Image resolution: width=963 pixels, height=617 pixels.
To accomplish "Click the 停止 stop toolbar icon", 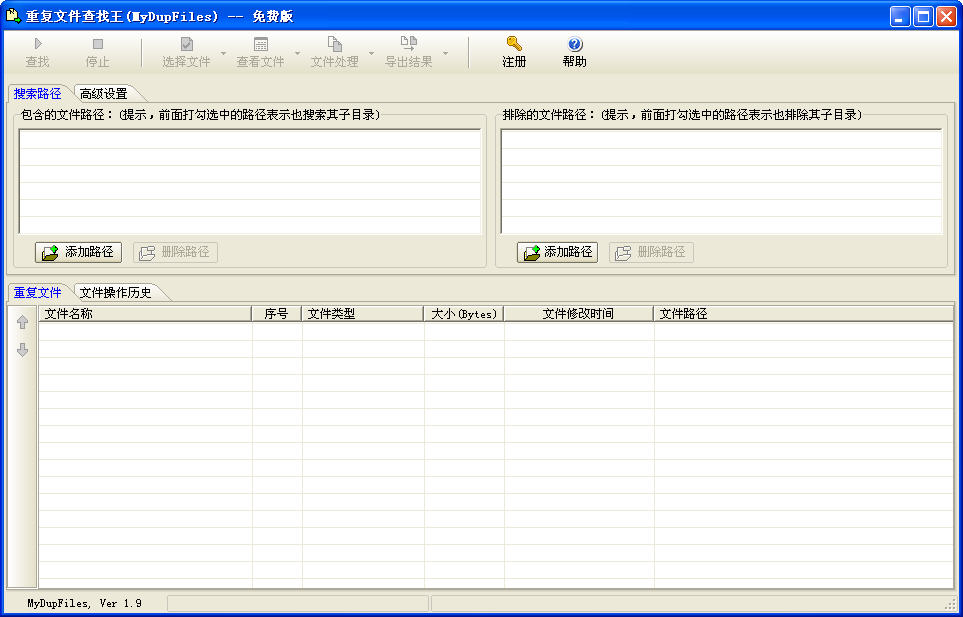I will (x=98, y=44).
